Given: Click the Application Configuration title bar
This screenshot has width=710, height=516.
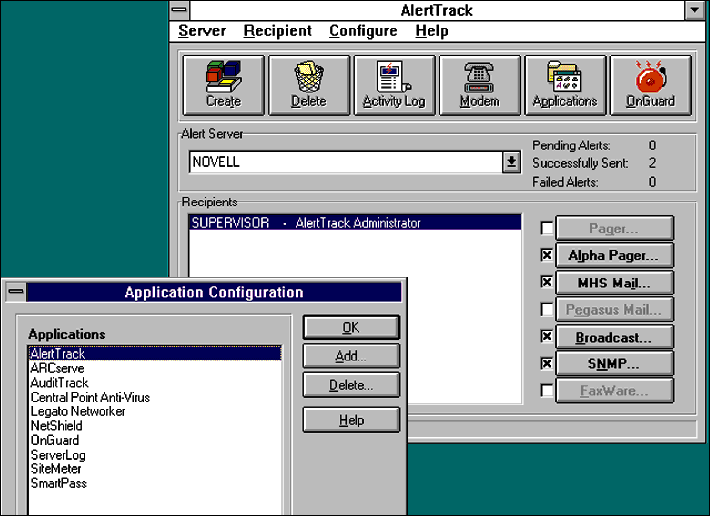Looking at the screenshot, I should point(214,292).
